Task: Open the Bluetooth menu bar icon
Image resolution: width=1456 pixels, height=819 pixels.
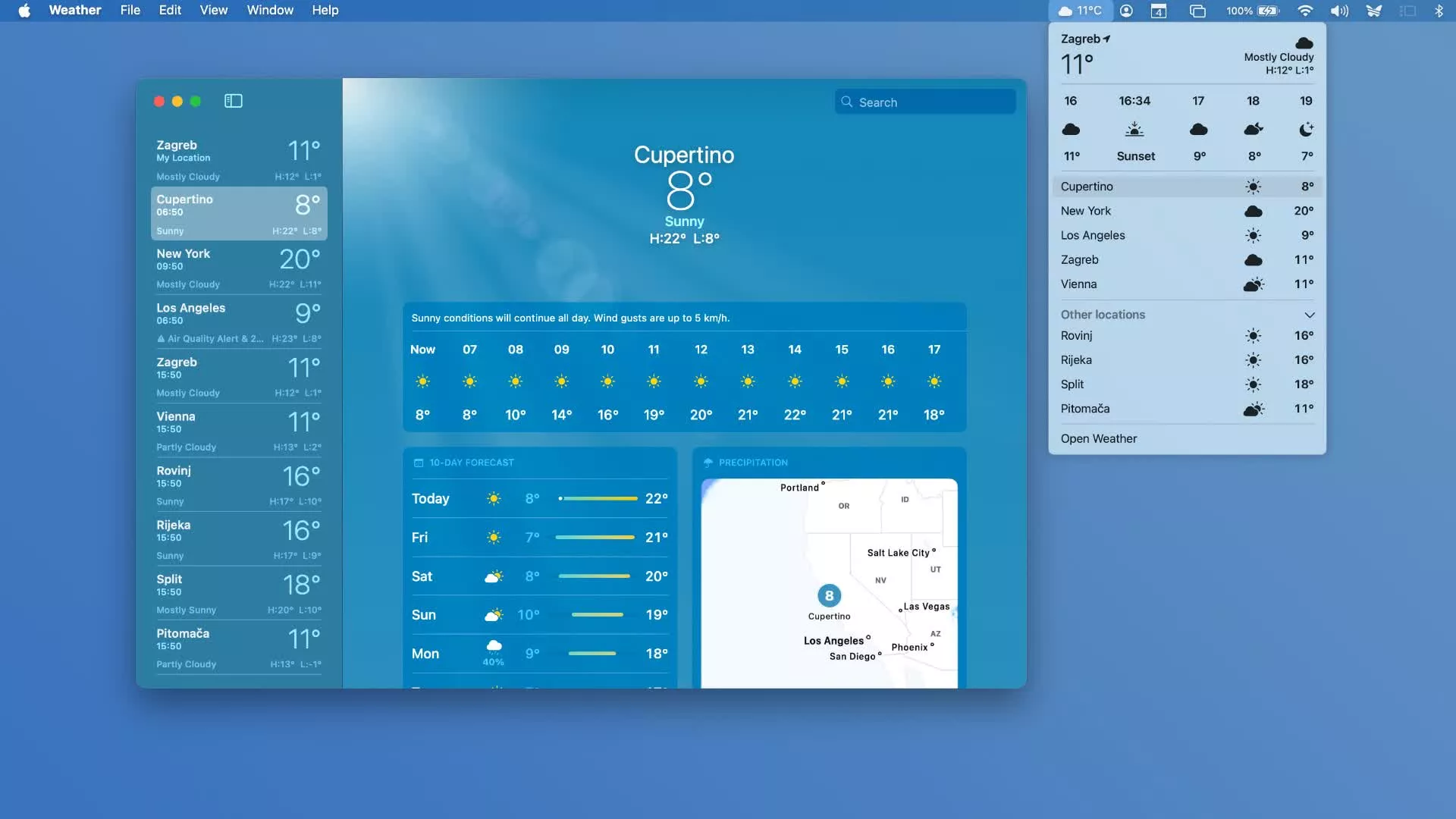Action: tap(1439, 11)
